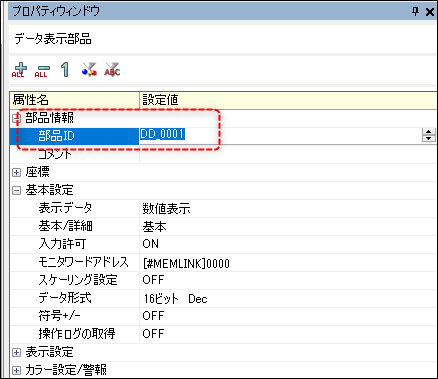This screenshot has width=438, height=379.
Task: Click the expand ALL properties icon
Action: (19, 70)
